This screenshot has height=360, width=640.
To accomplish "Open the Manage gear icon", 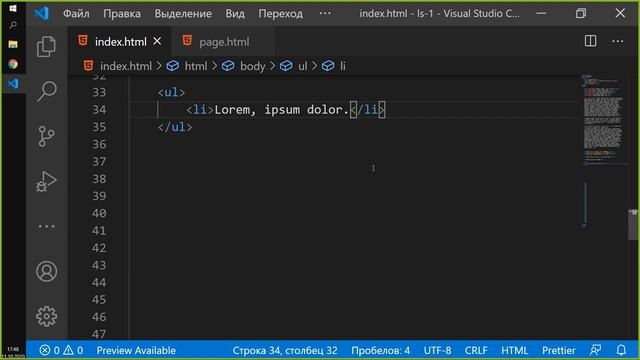I will (47, 316).
